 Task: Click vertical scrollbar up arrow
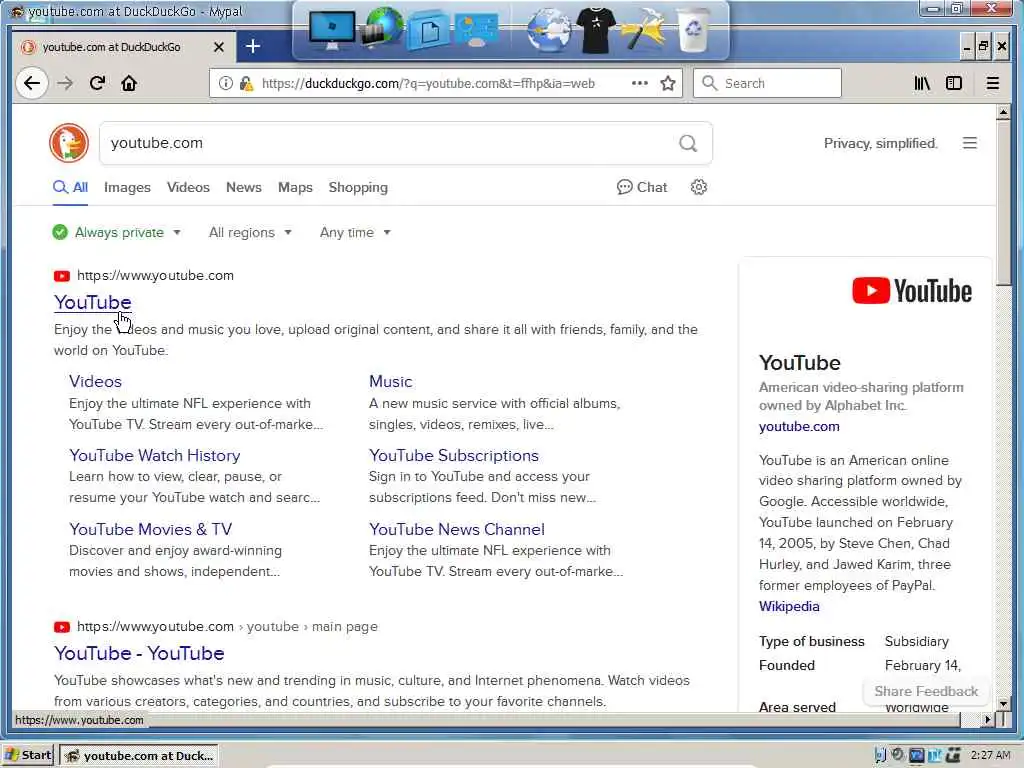point(1003,112)
